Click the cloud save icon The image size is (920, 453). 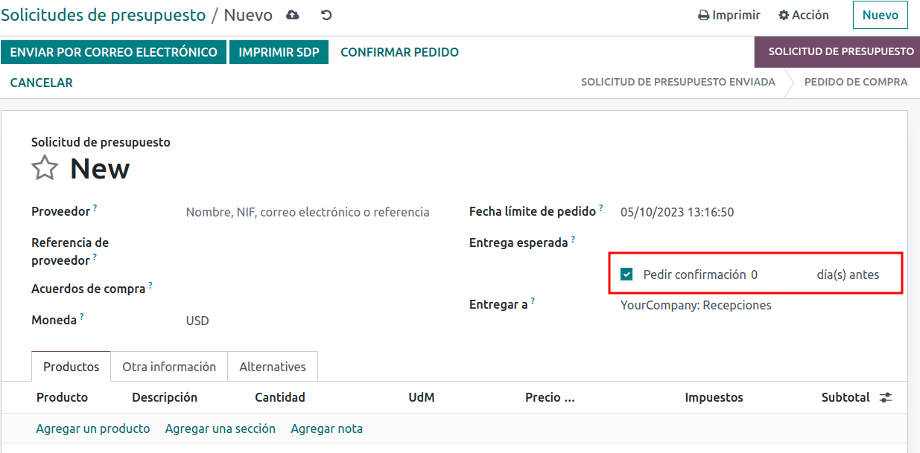[x=292, y=15]
